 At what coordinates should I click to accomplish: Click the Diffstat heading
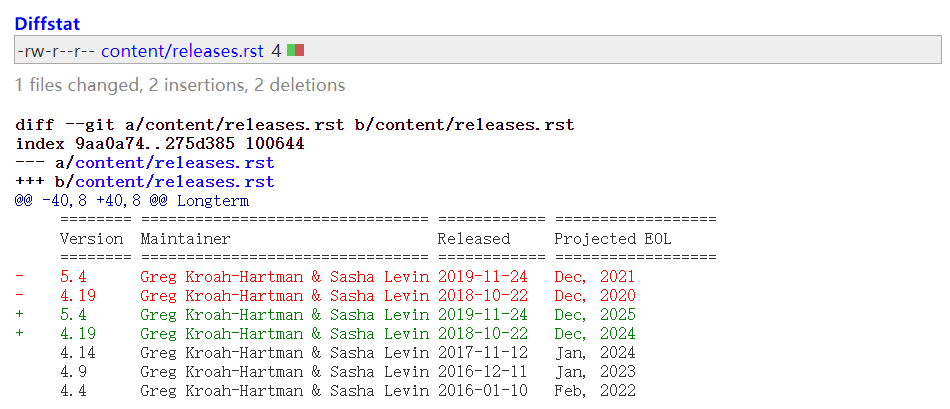[x=47, y=23]
